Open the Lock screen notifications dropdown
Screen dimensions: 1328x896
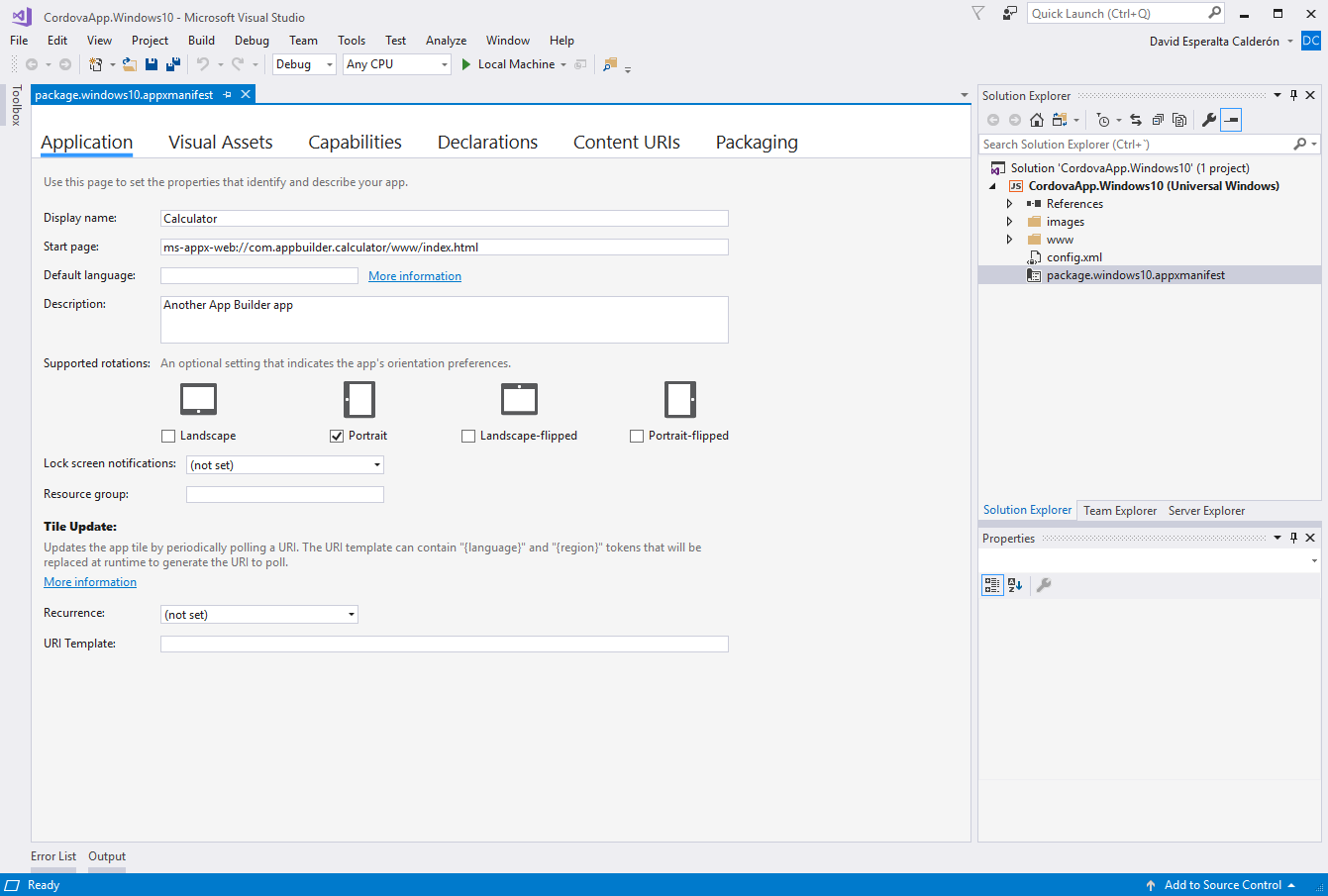pyautogui.click(x=285, y=465)
